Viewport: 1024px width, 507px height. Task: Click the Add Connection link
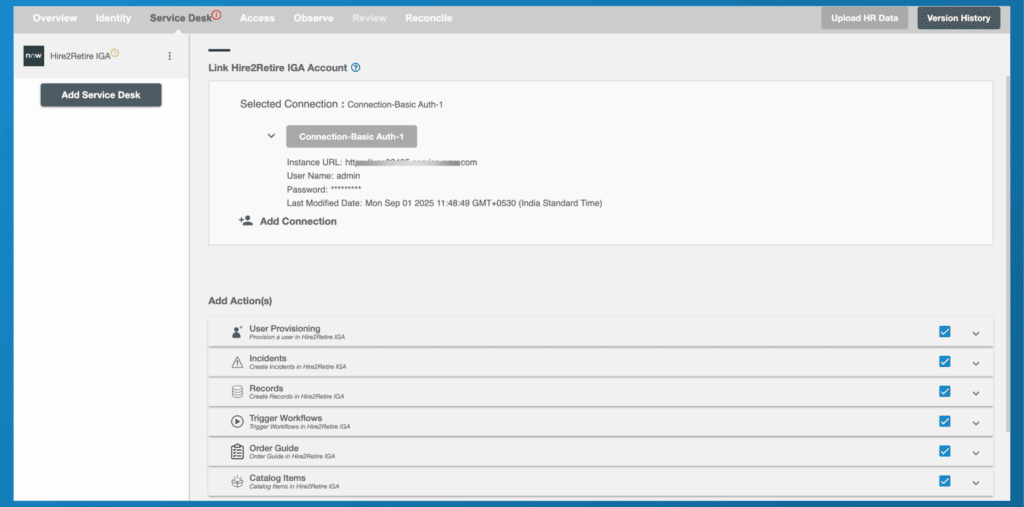click(x=298, y=221)
